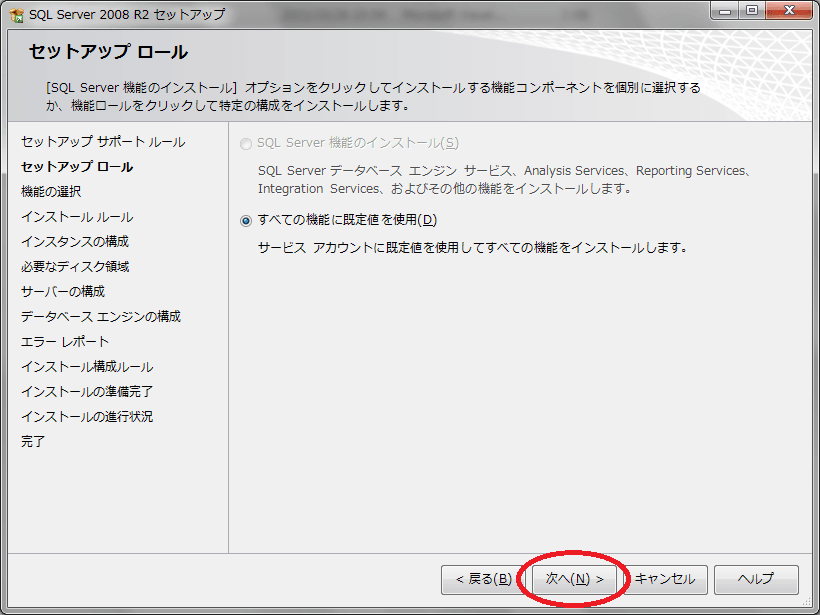
Task: Open the ヘルプ dialog
Action: [x=756, y=580]
